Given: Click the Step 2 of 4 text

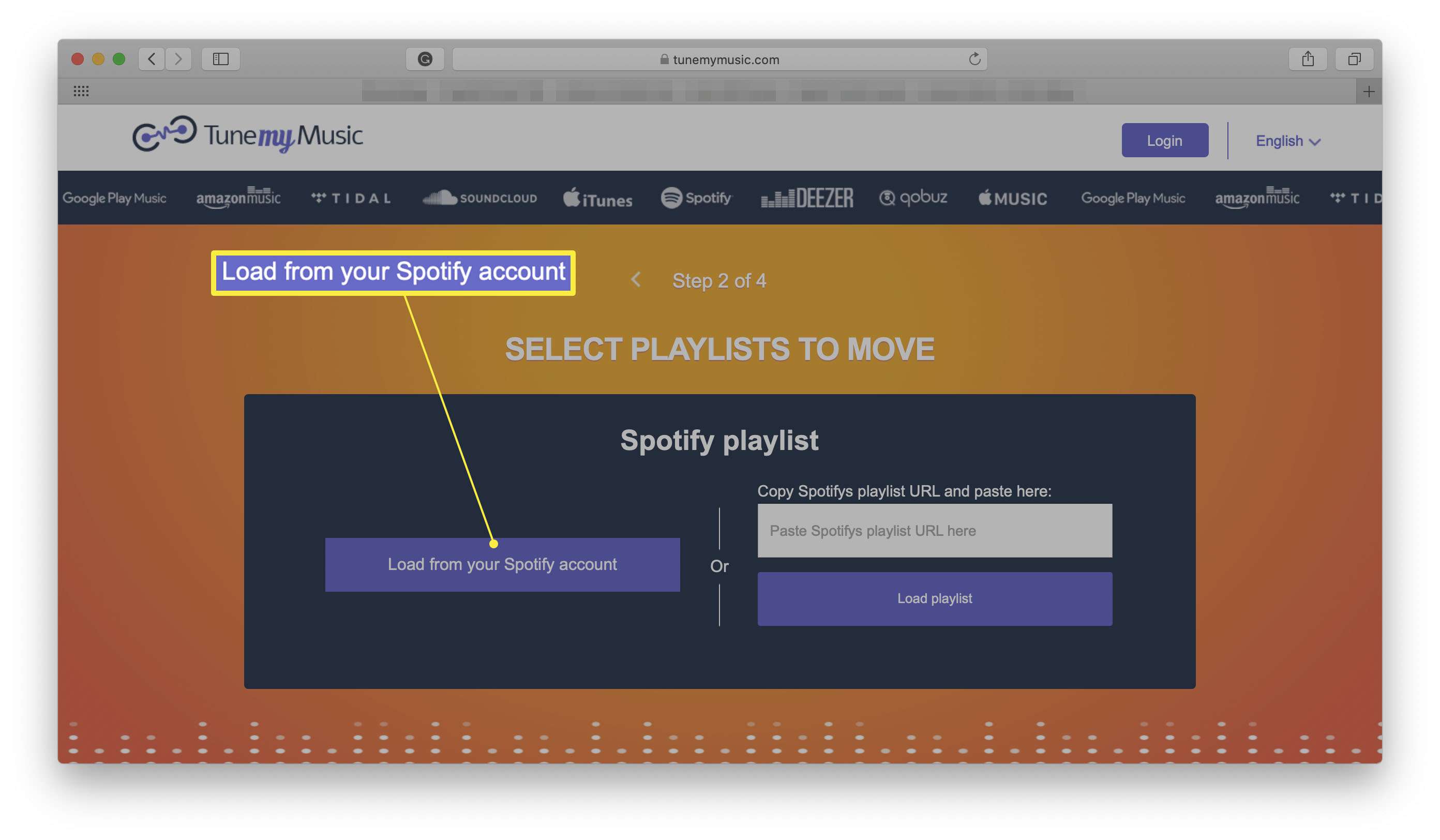Looking at the screenshot, I should [x=719, y=280].
